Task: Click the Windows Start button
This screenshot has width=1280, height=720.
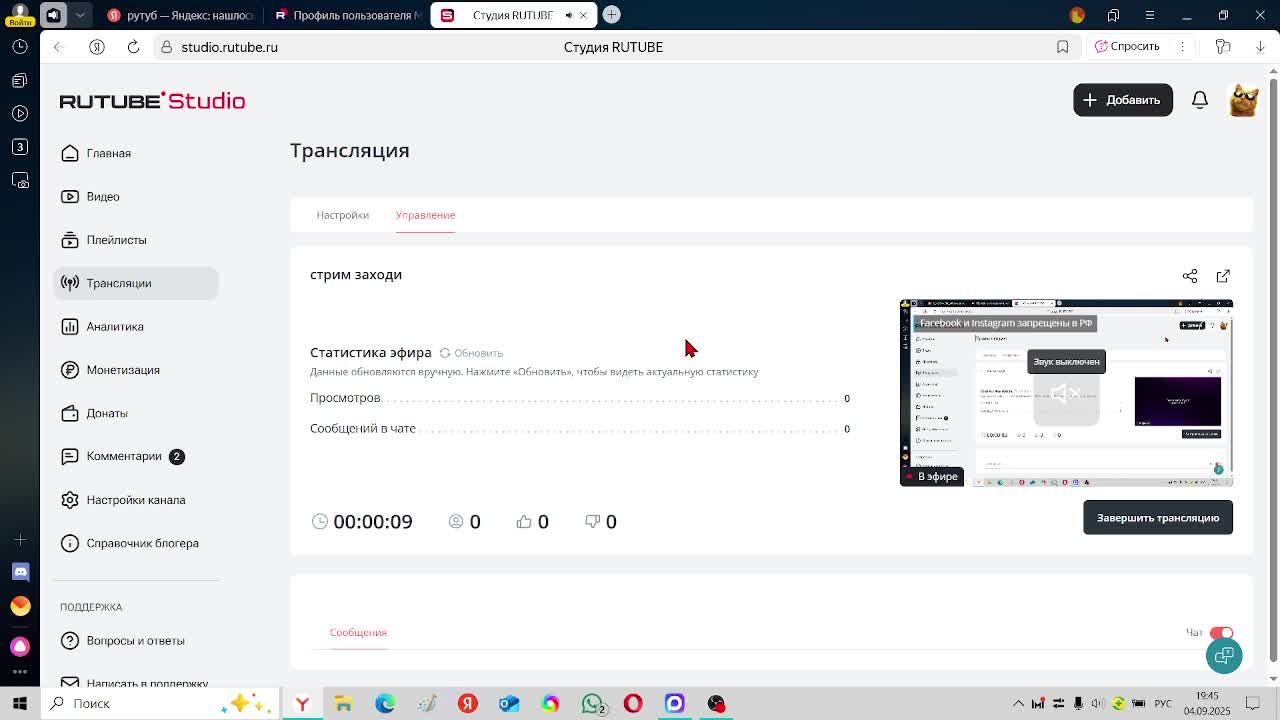Action: (x=19, y=703)
